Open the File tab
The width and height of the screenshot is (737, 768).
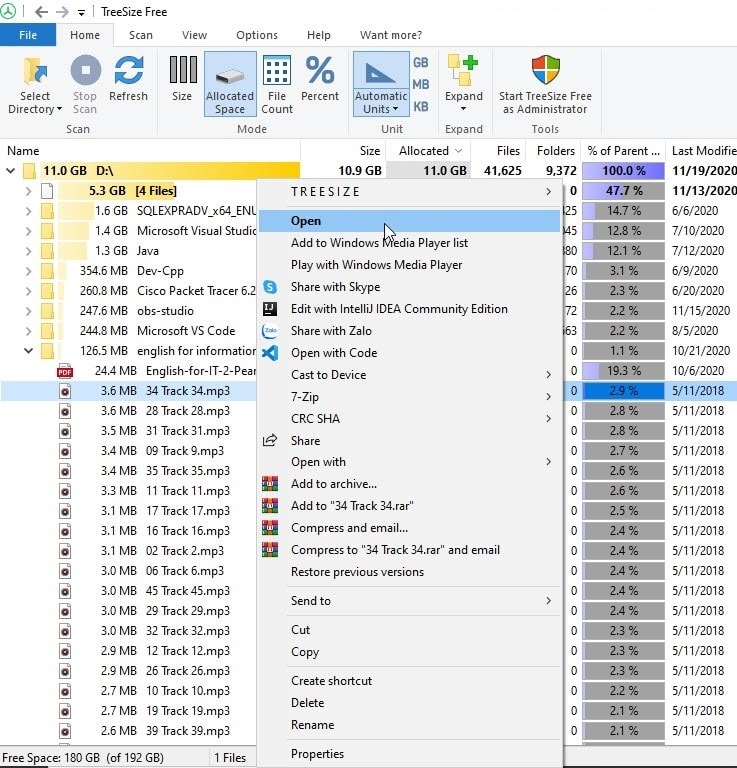(28, 35)
